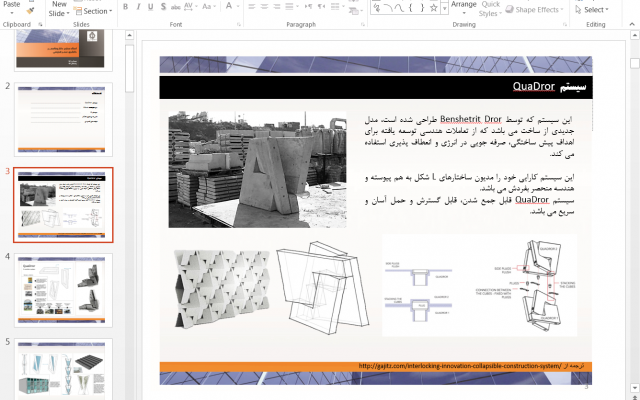Select the left brace shape
640x400 pixels.
coord(411,7)
